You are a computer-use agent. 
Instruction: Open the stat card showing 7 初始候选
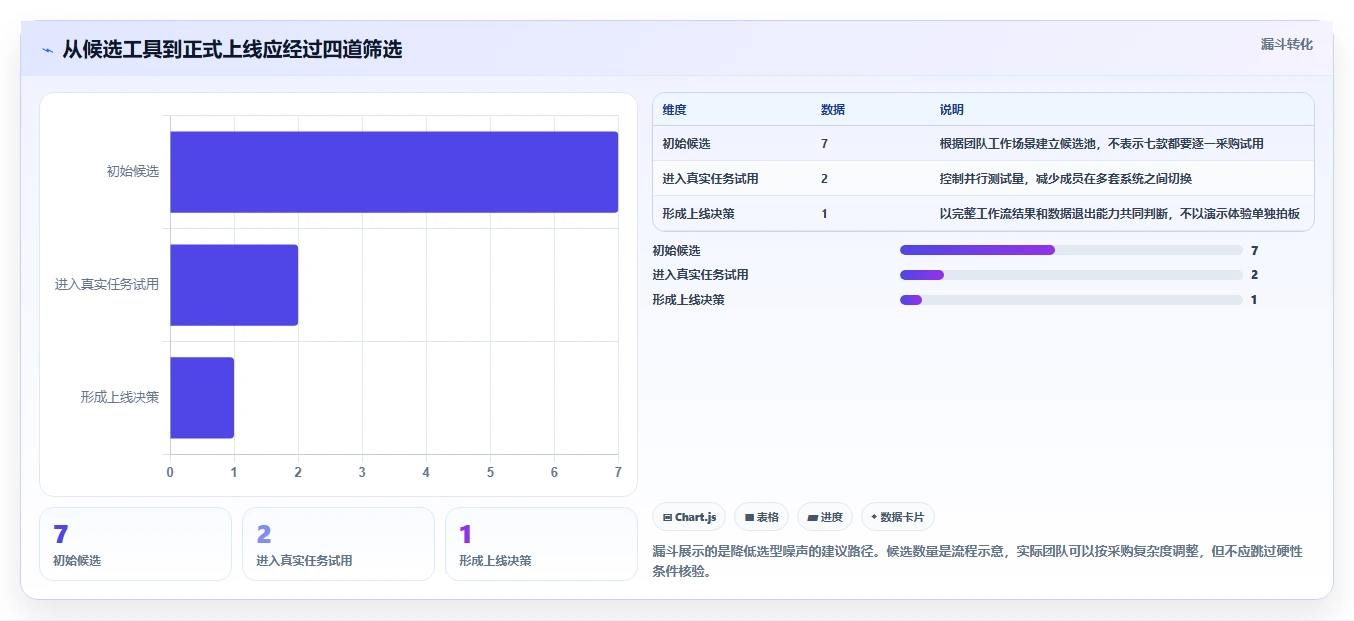click(x=135, y=544)
